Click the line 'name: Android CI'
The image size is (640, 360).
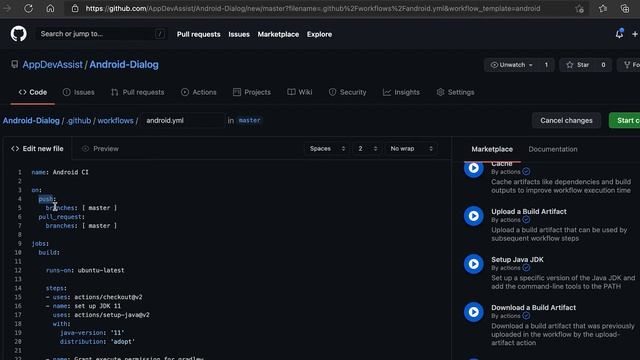point(60,172)
